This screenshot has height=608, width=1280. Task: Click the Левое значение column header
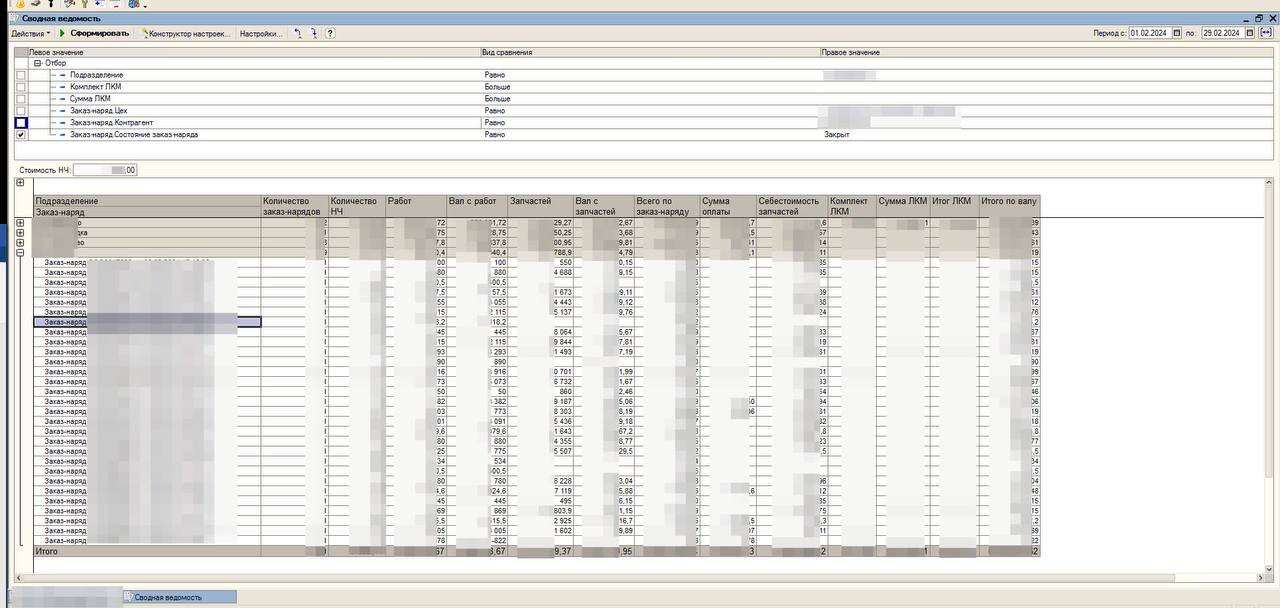click(254, 52)
